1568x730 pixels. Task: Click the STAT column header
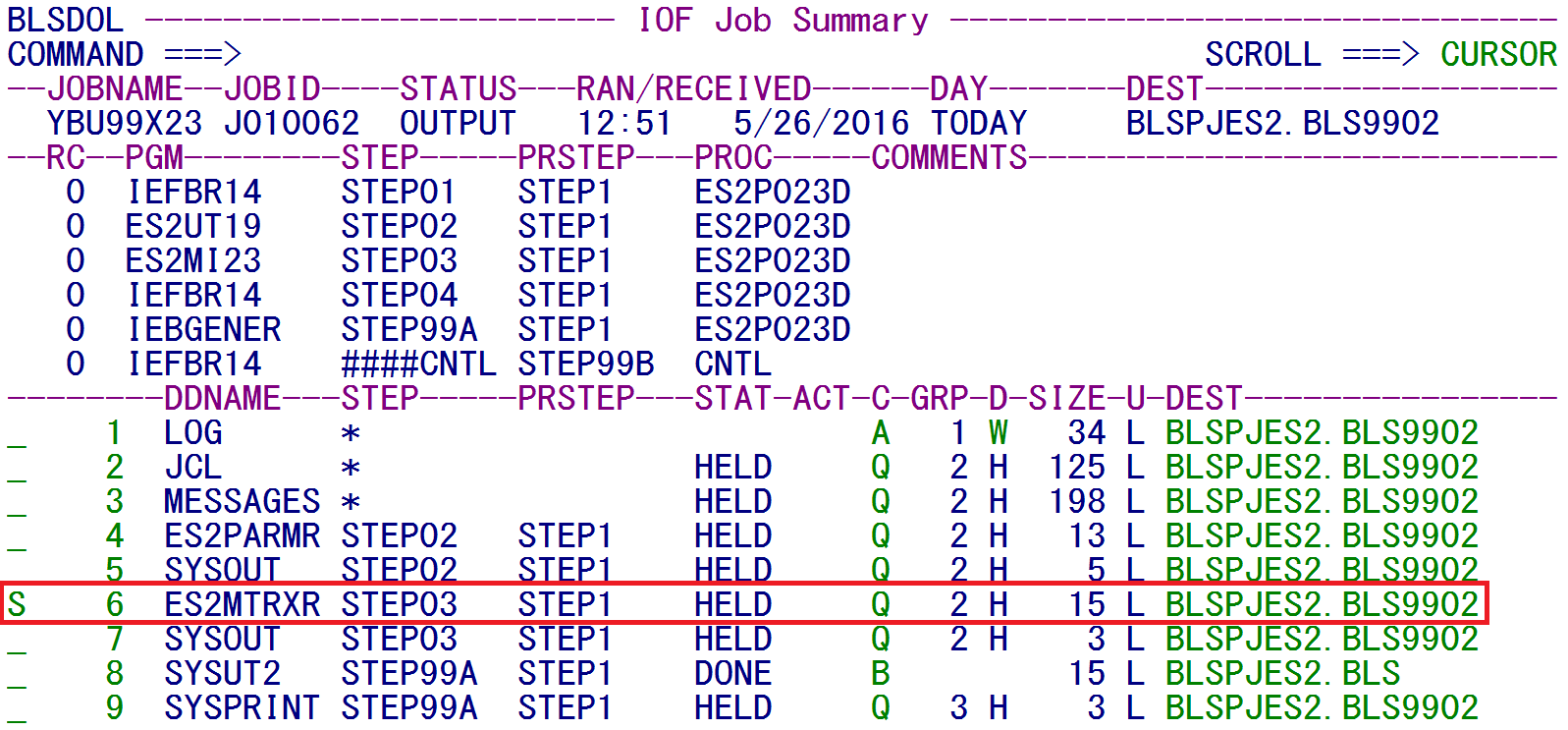[733, 399]
